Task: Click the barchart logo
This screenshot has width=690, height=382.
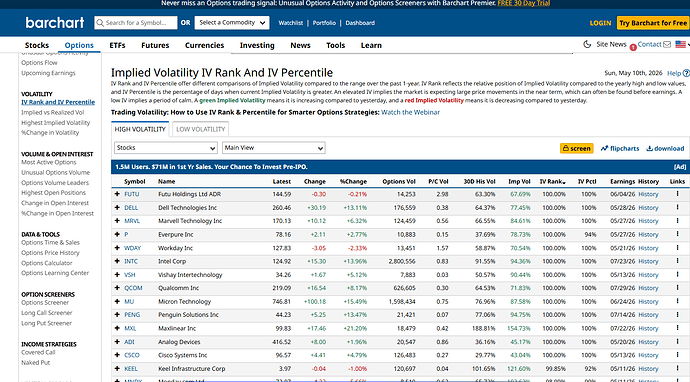Action: click(x=55, y=23)
